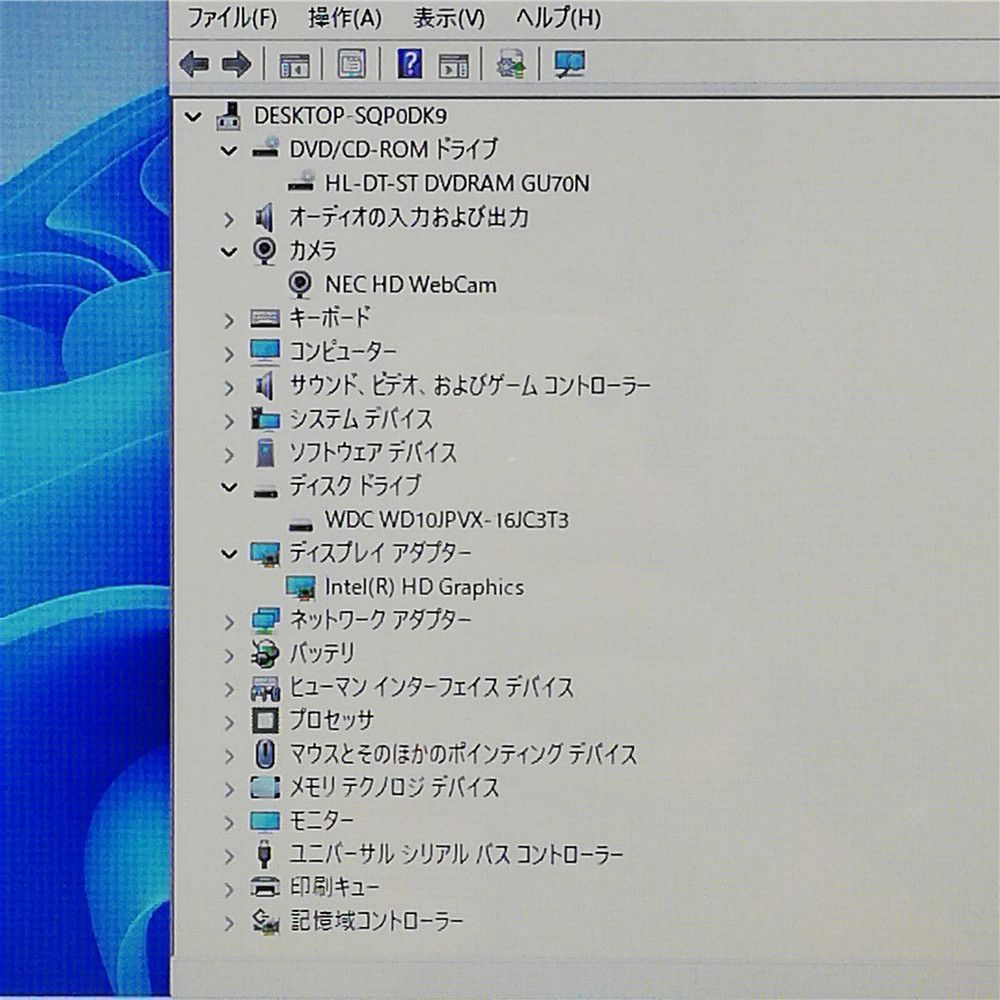Open the 操作(A) menu
This screenshot has height=1000, width=1000.
click(x=344, y=18)
